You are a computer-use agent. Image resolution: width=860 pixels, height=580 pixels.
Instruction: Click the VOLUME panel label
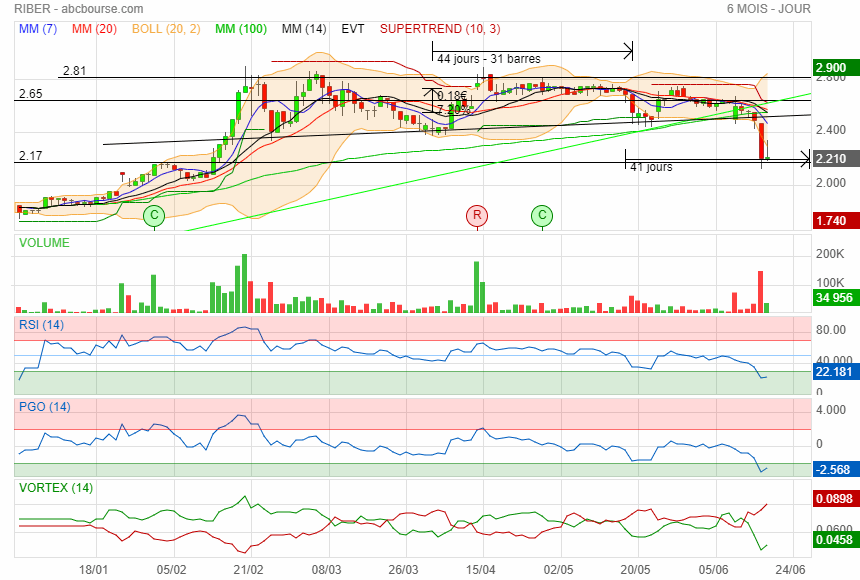tap(44, 243)
